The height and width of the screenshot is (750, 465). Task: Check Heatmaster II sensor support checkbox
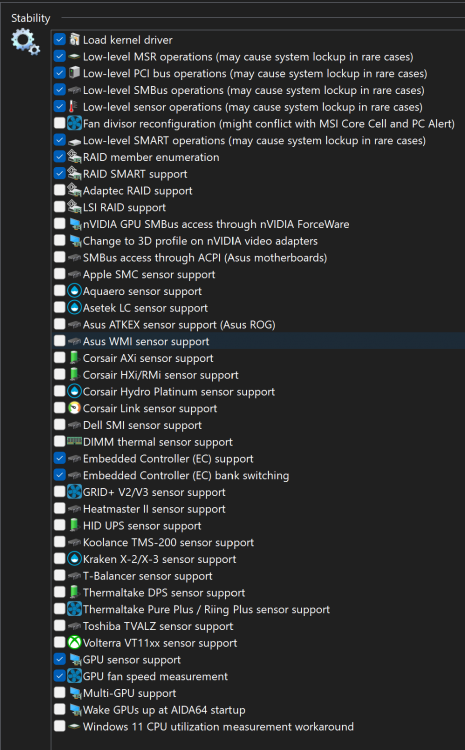(x=59, y=508)
